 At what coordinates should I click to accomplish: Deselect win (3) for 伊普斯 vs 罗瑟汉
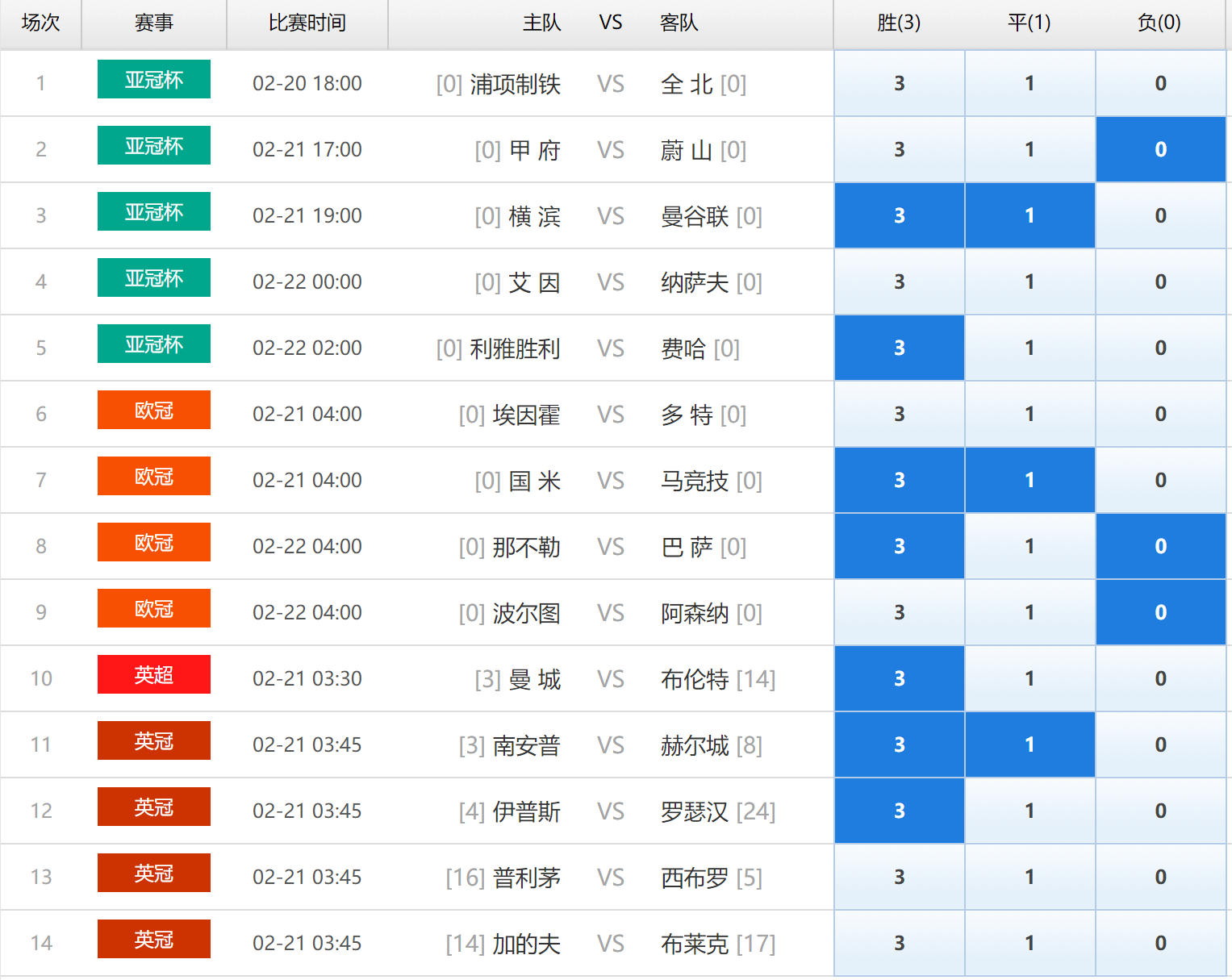900,811
